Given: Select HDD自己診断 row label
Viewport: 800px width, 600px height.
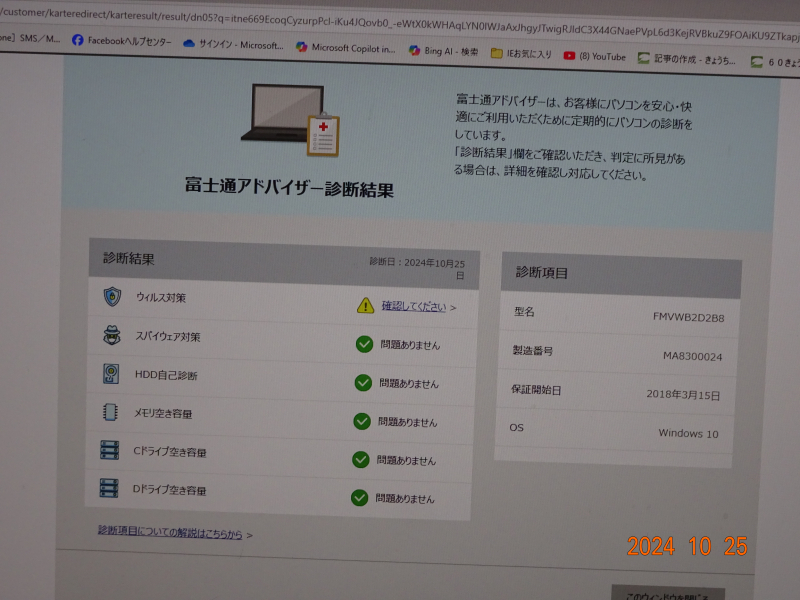Looking at the screenshot, I should tap(166, 375).
